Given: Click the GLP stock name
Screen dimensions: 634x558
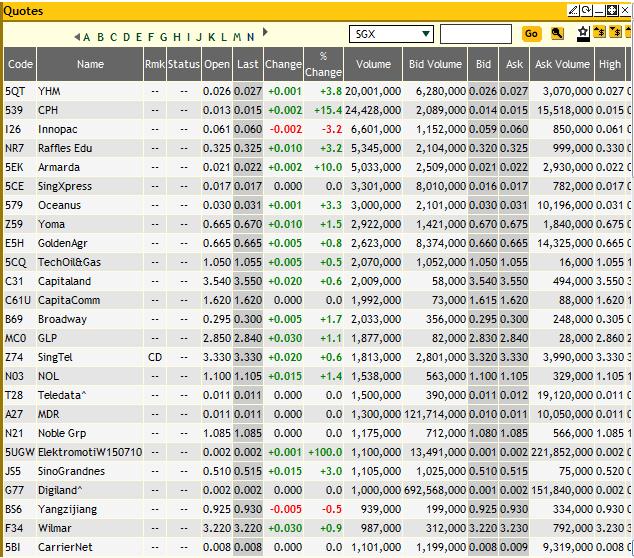Looking at the screenshot, I should click(47, 338).
